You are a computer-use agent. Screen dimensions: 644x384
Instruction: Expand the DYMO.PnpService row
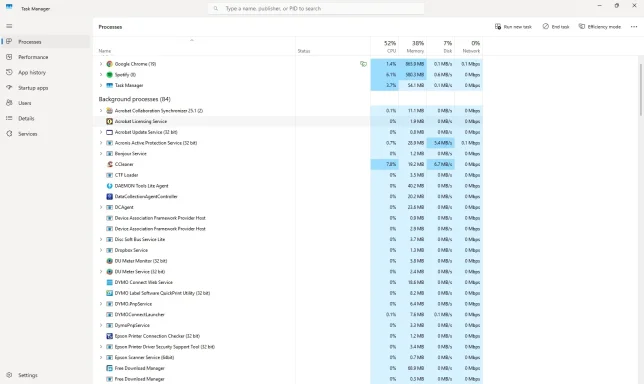101,304
